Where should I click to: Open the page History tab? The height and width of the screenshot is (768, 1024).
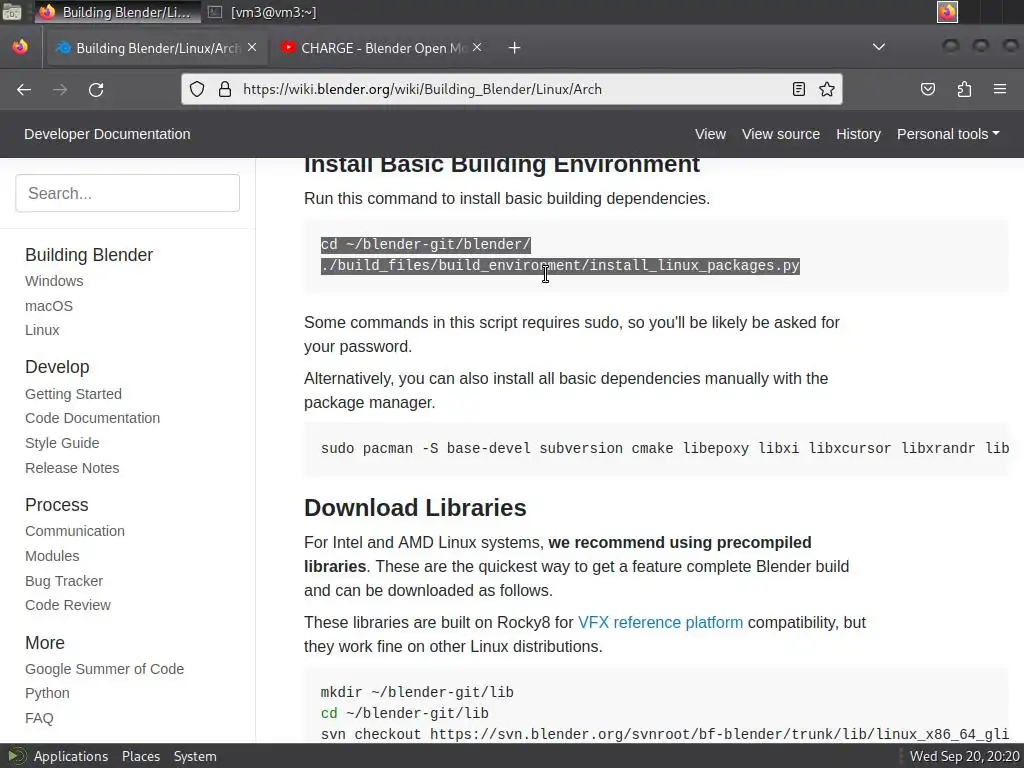[x=858, y=134]
